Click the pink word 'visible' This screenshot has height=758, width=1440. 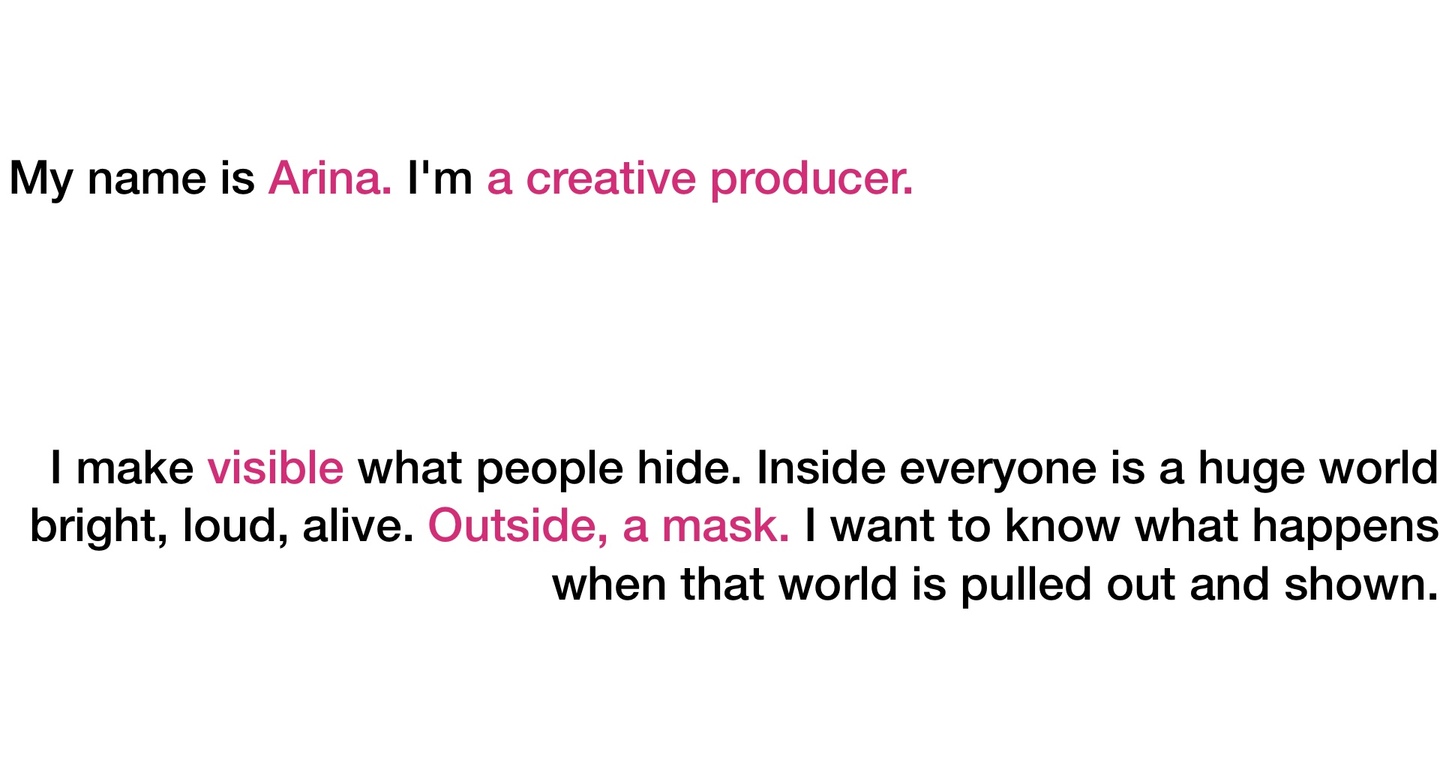(x=275, y=468)
